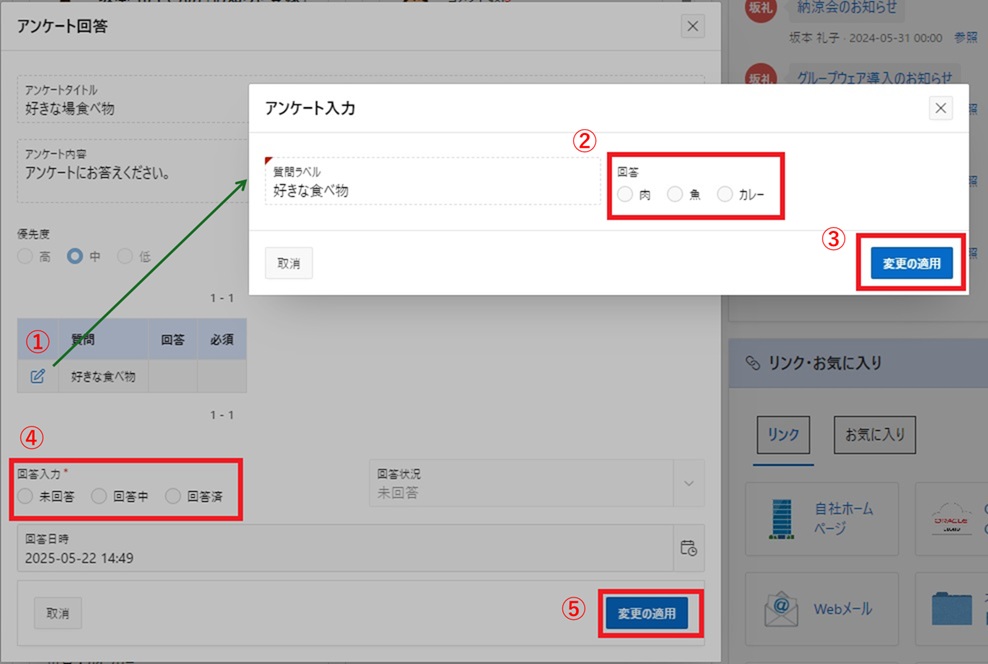Click the 自社ホームページ building icon
The image size is (988, 664).
(781, 518)
